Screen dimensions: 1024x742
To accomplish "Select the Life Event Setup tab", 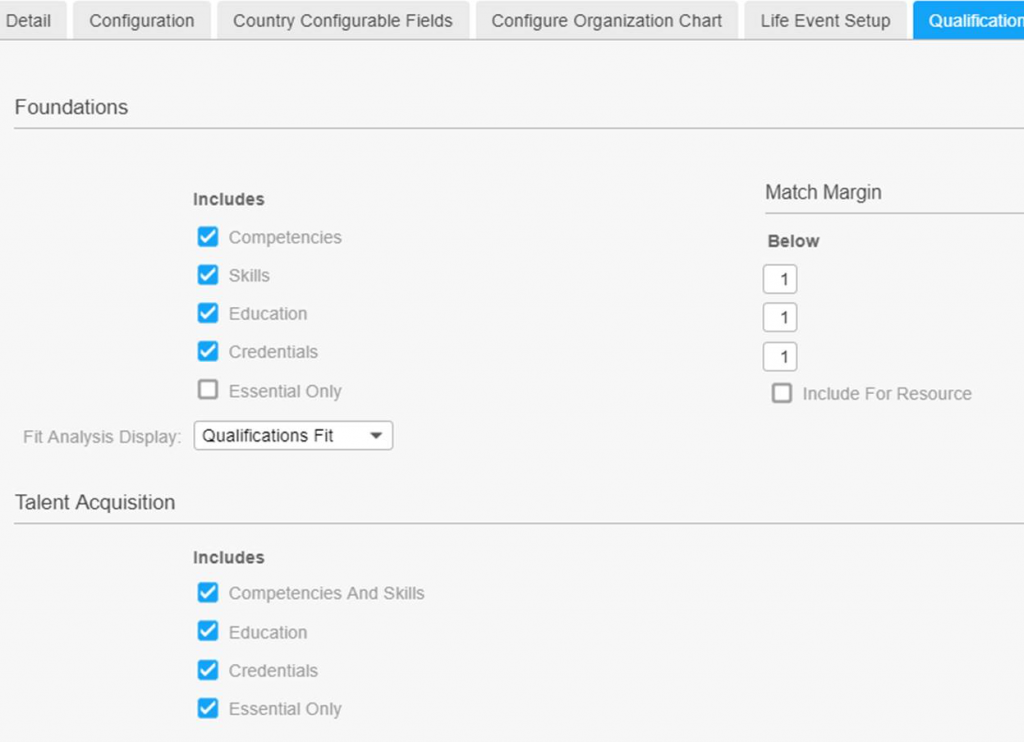I will (825, 20).
